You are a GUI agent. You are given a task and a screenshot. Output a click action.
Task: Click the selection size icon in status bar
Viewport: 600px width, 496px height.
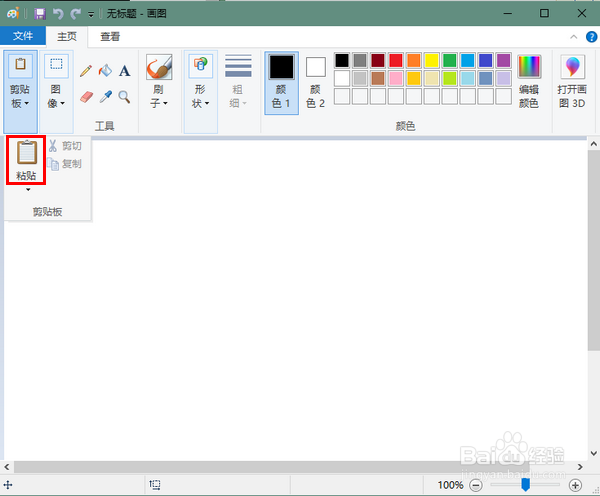click(x=155, y=485)
